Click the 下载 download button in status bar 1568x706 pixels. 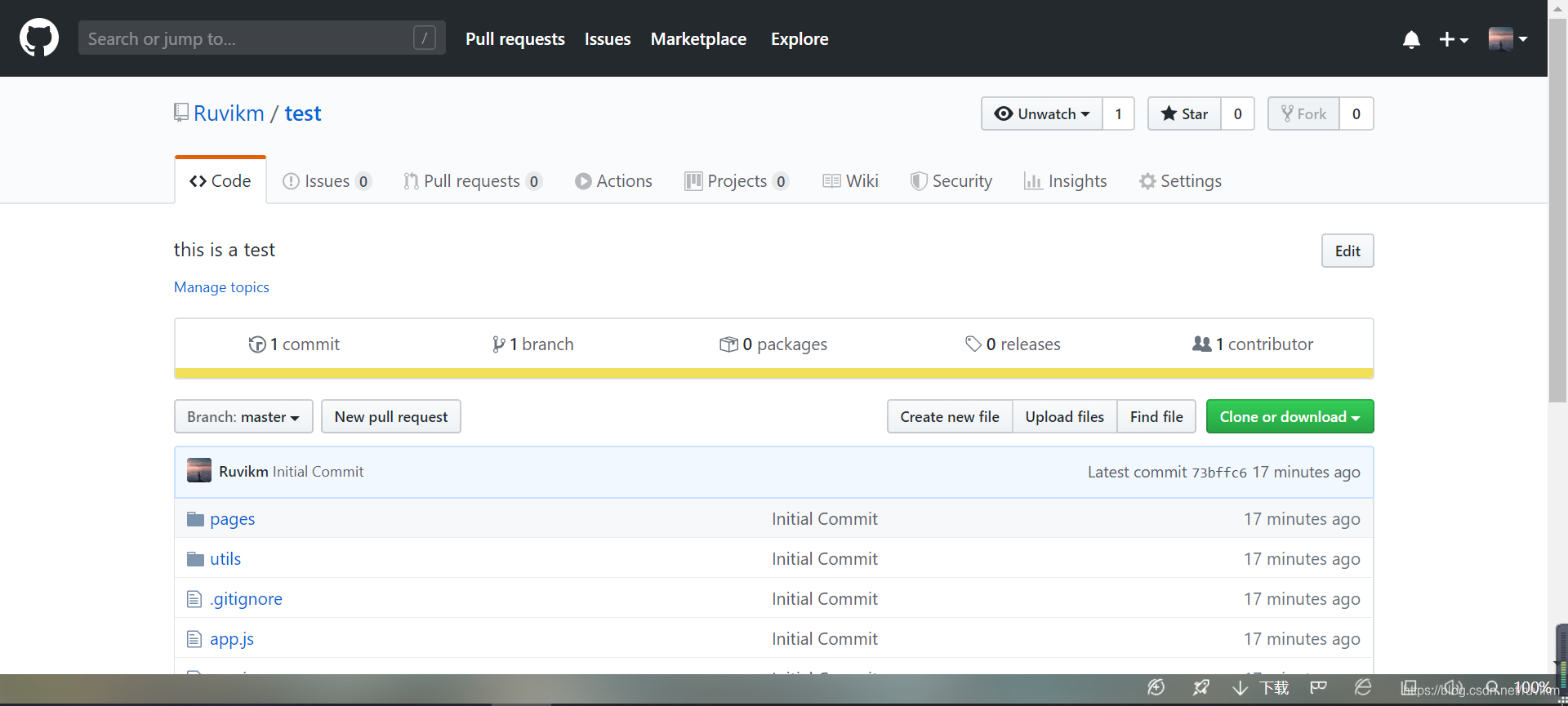point(1262,688)
